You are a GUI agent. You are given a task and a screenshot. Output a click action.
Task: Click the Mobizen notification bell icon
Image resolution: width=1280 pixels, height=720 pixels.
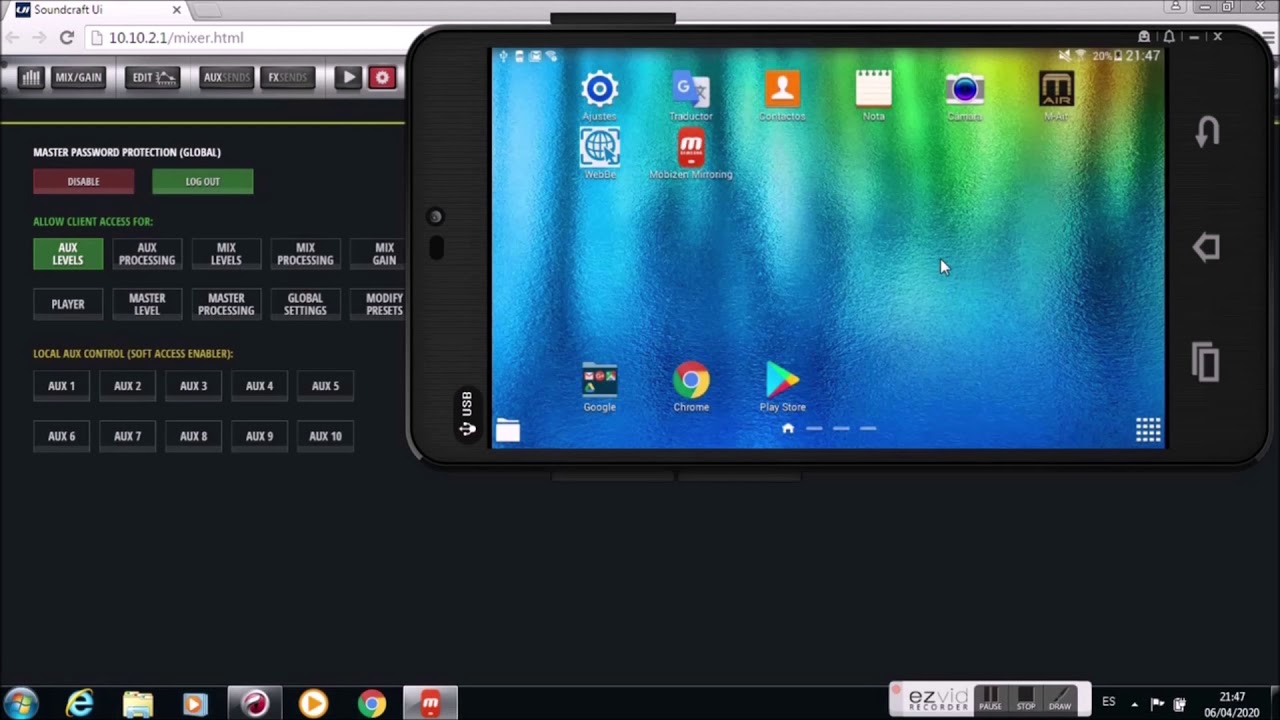[x=1169, y=37]
